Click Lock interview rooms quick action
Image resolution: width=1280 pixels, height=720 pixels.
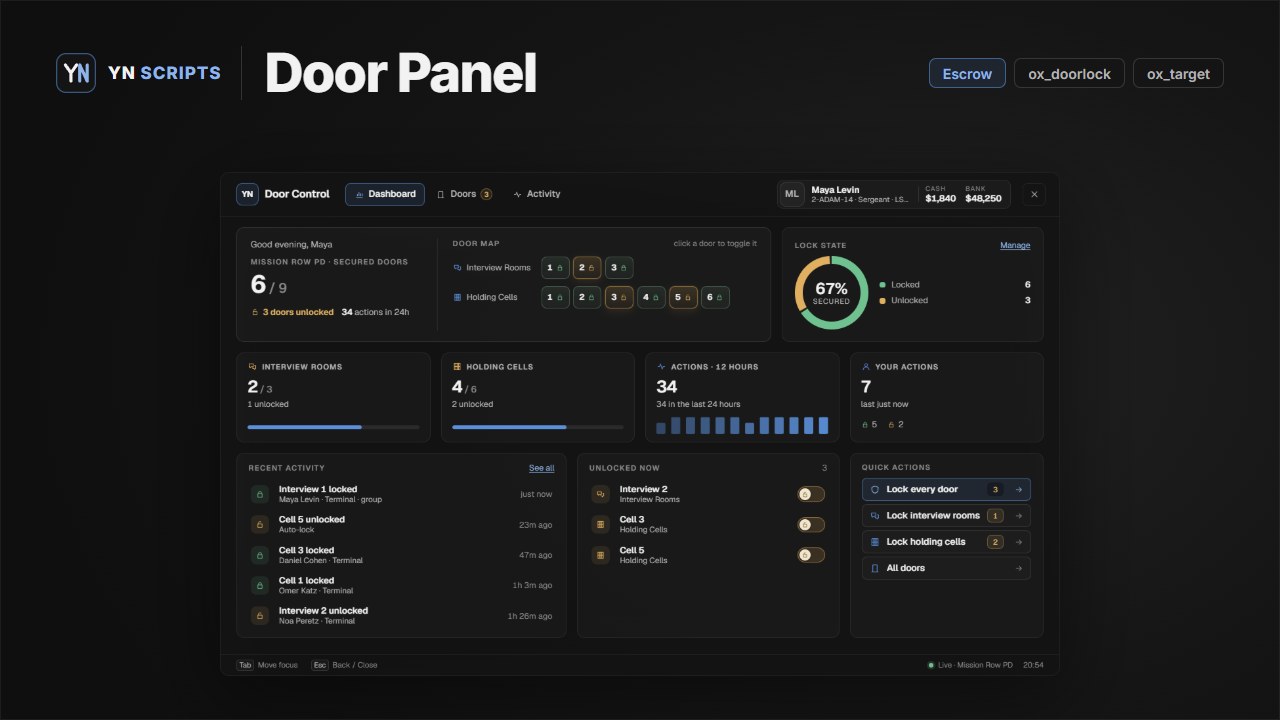pos(946,516)
